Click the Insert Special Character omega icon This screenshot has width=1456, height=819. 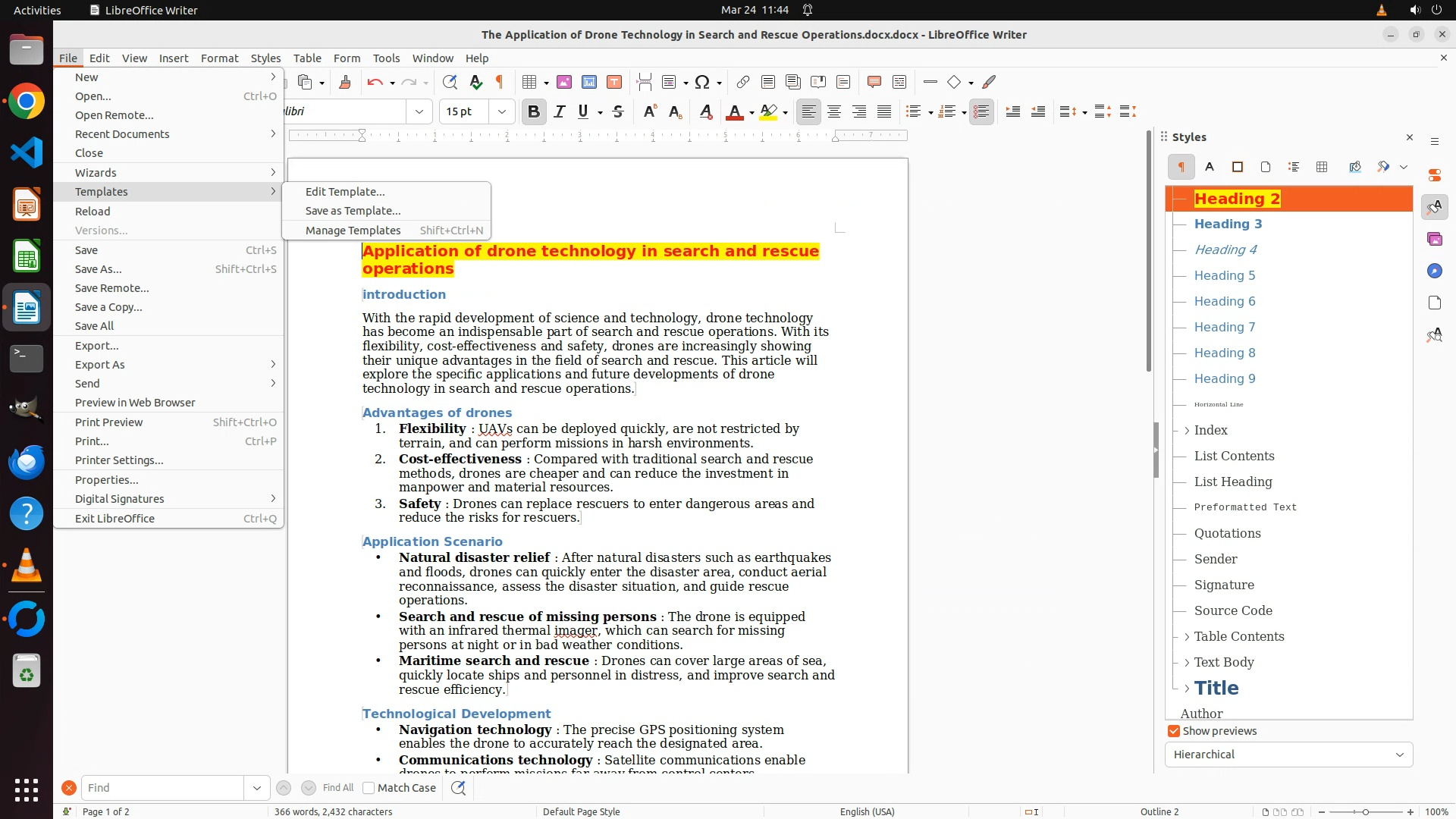pyautogui.click(x=702, y=83)
